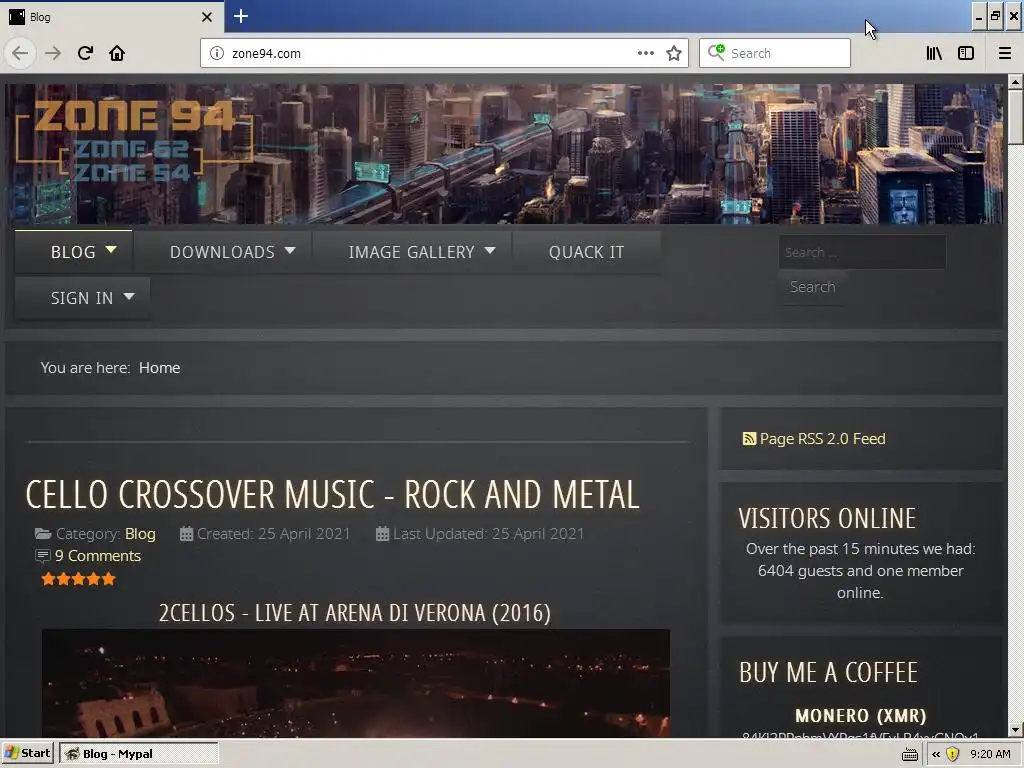Open the Windows Start button
This screenshot has width=1024, height=768.
28,754
